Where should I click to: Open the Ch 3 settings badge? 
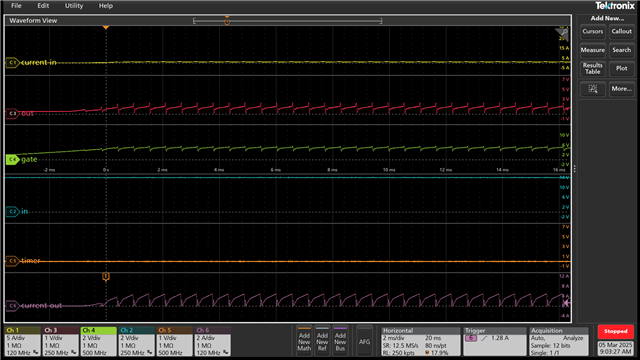[61, 341]
